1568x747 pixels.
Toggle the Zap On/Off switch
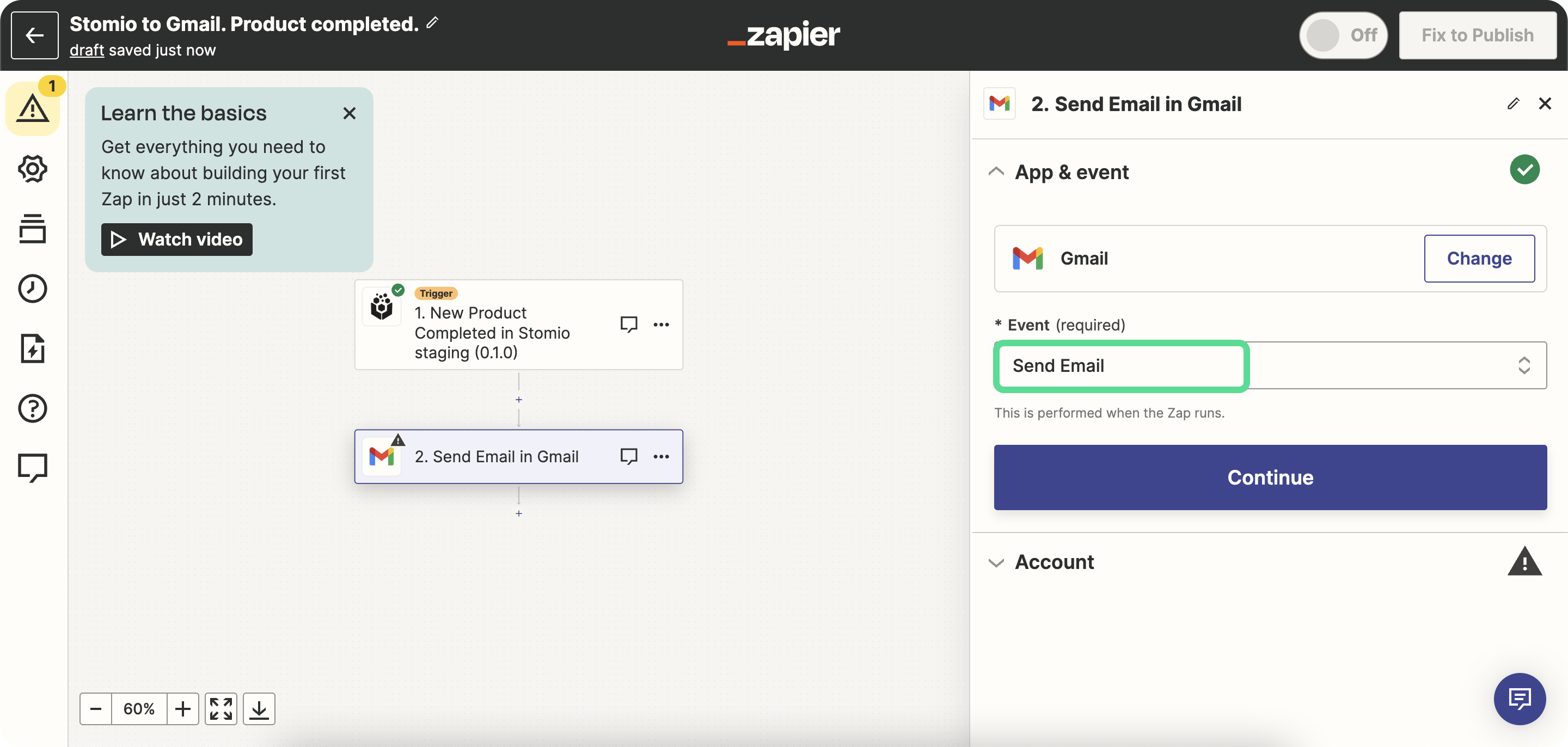tap(1343, 35)
